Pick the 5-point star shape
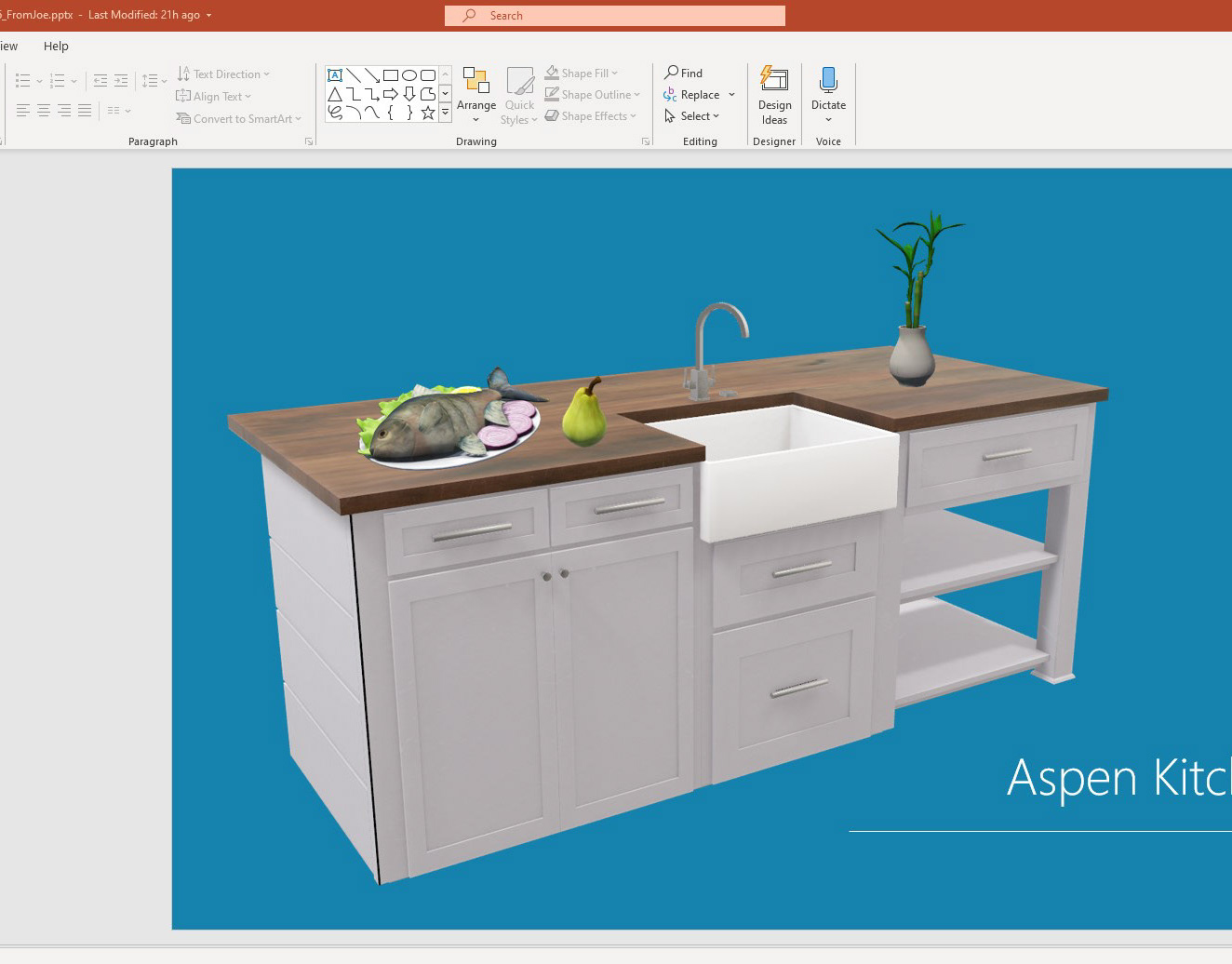The image size is (1232, 964). (428, 113)
